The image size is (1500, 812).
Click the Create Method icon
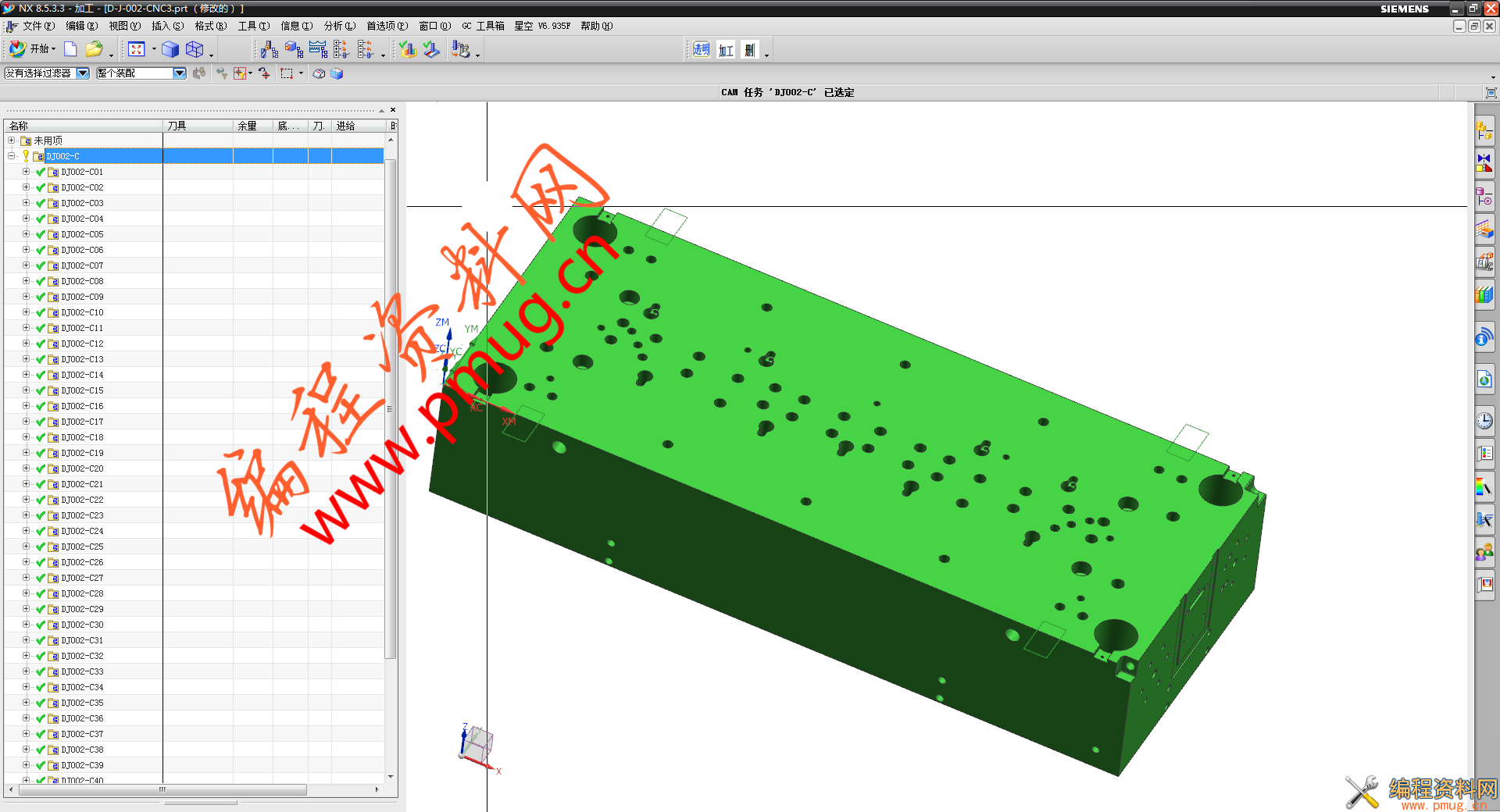[365, 49]
